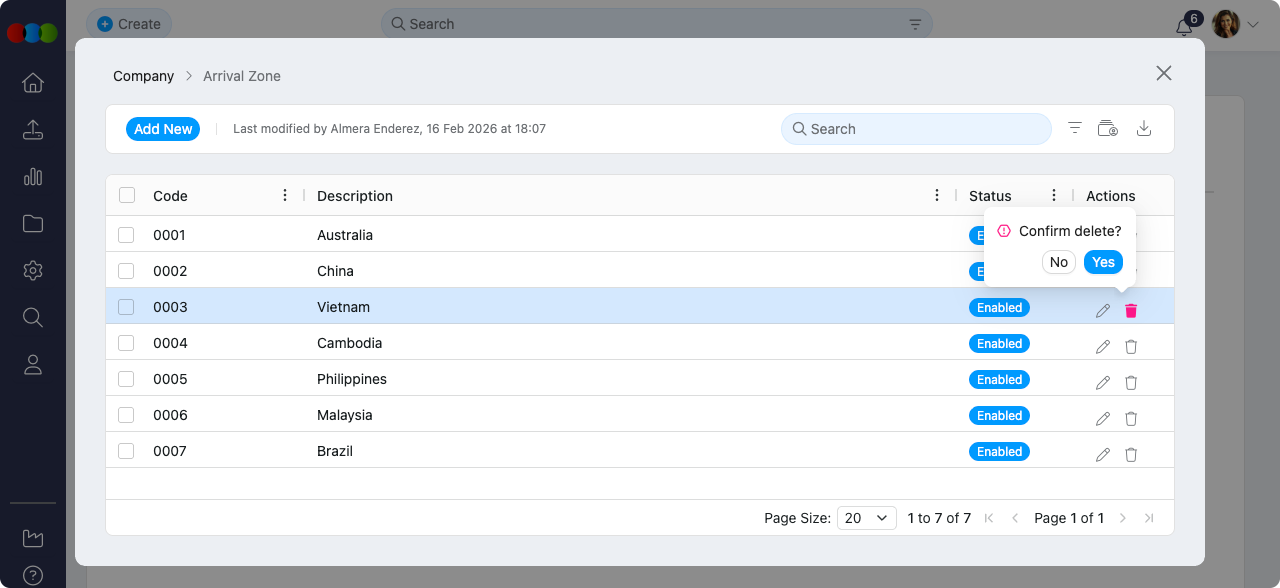
Task: Edit the Cambodia row with pencil icon
Action: pyautogui.click(x=1103, y=346)
